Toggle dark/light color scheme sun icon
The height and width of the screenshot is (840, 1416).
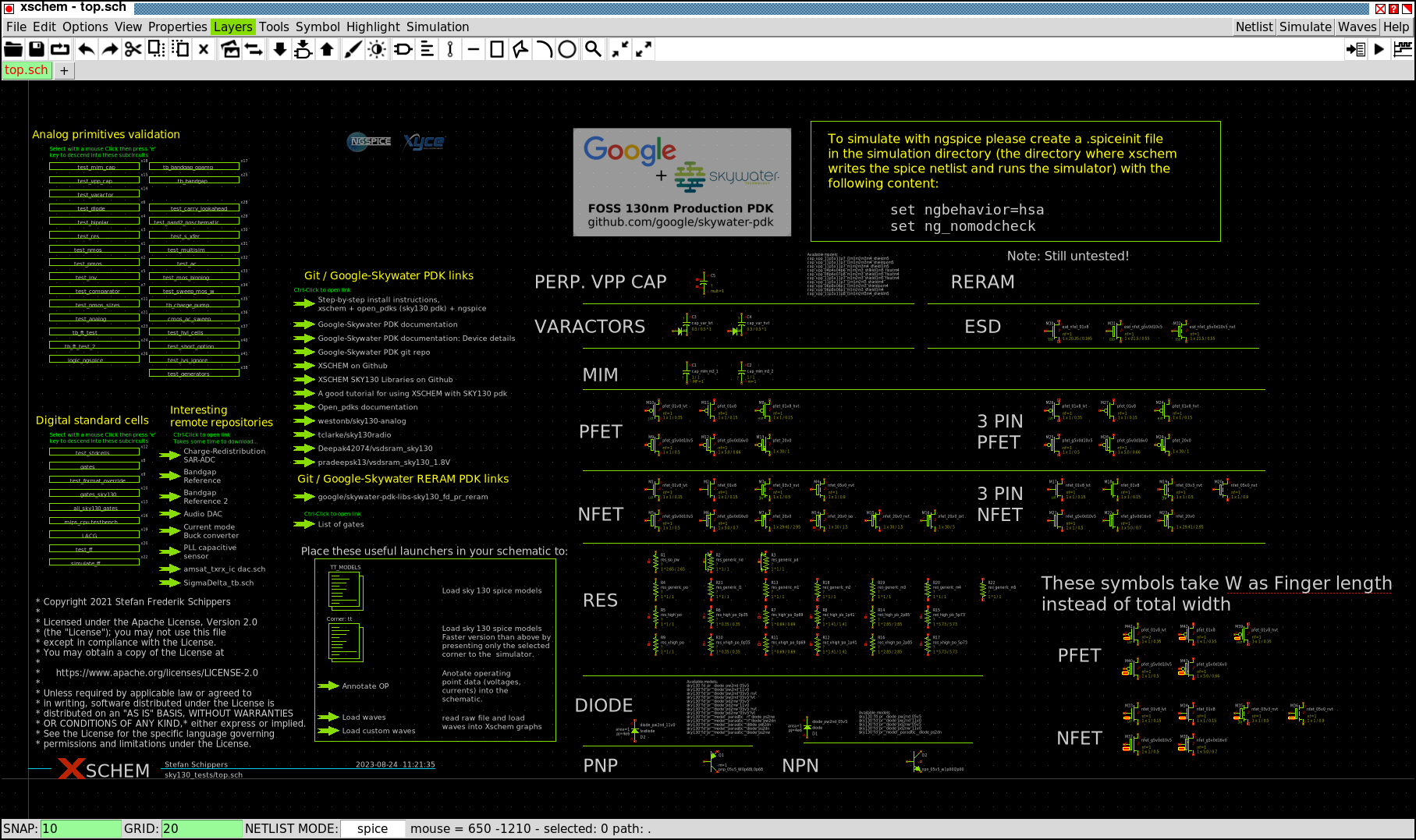coord(377,49)
